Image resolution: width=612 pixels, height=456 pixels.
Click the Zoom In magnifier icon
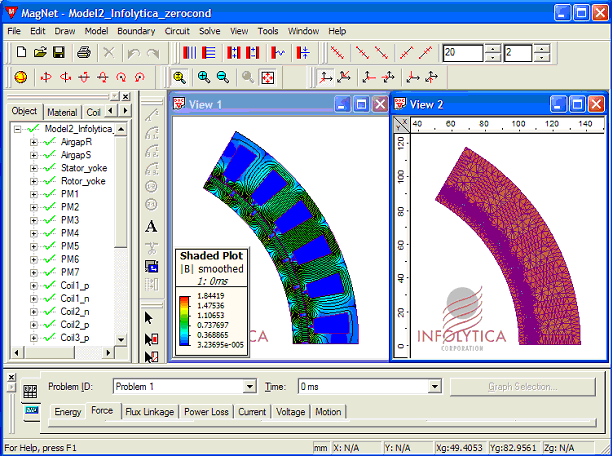pos(203,77)
